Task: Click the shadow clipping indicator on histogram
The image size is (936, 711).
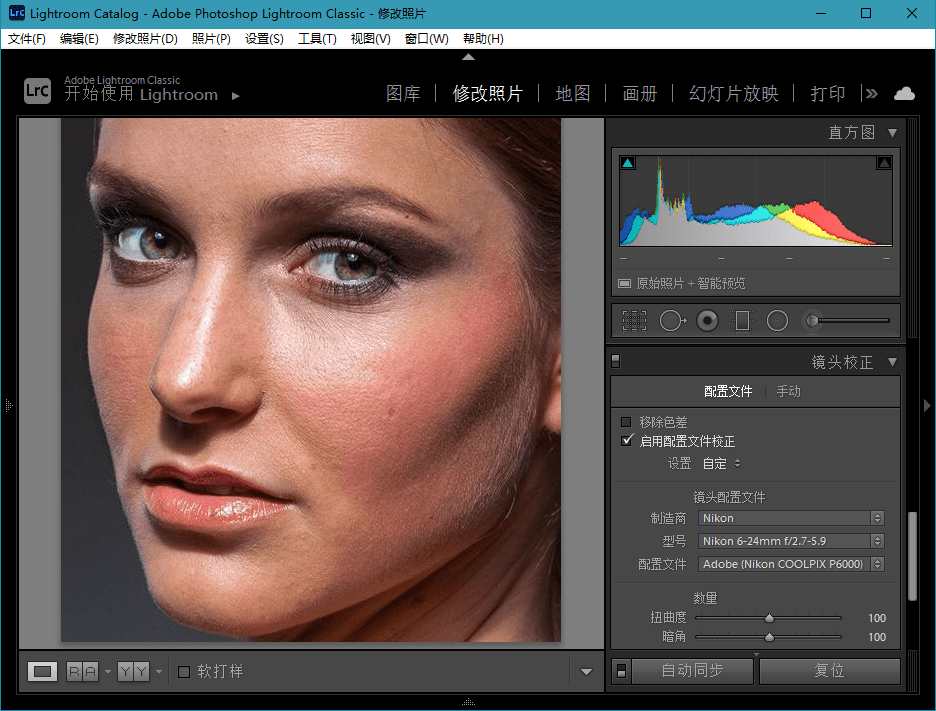Action: tap(626, 161)
